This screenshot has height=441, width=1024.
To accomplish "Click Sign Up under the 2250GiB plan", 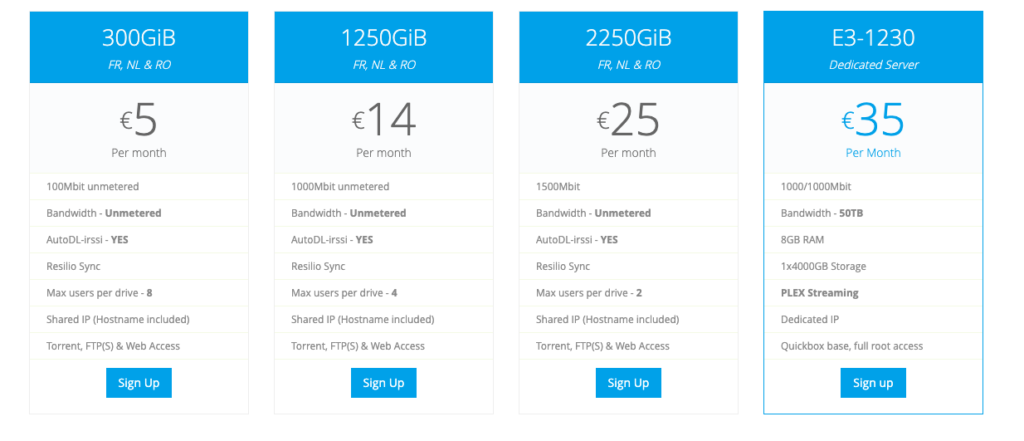I will 628,383.
